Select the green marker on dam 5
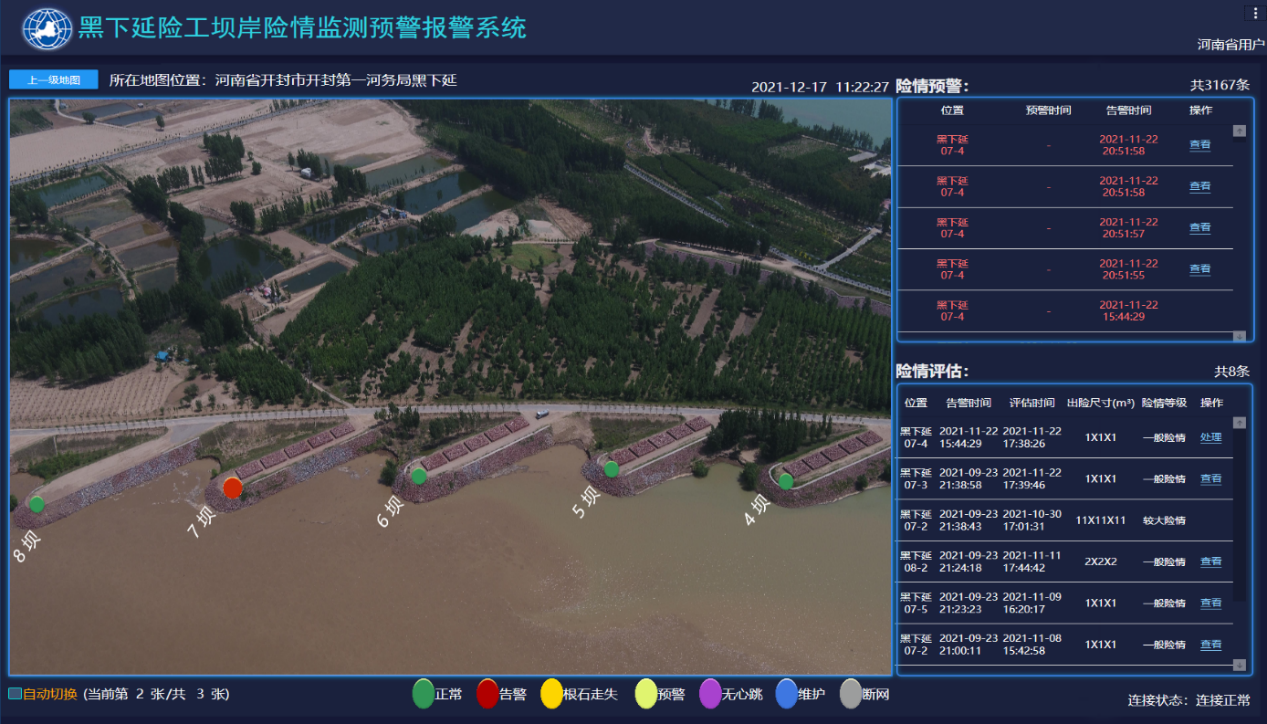The width and height of the screenshot is (1267, 724). (611, 469)
